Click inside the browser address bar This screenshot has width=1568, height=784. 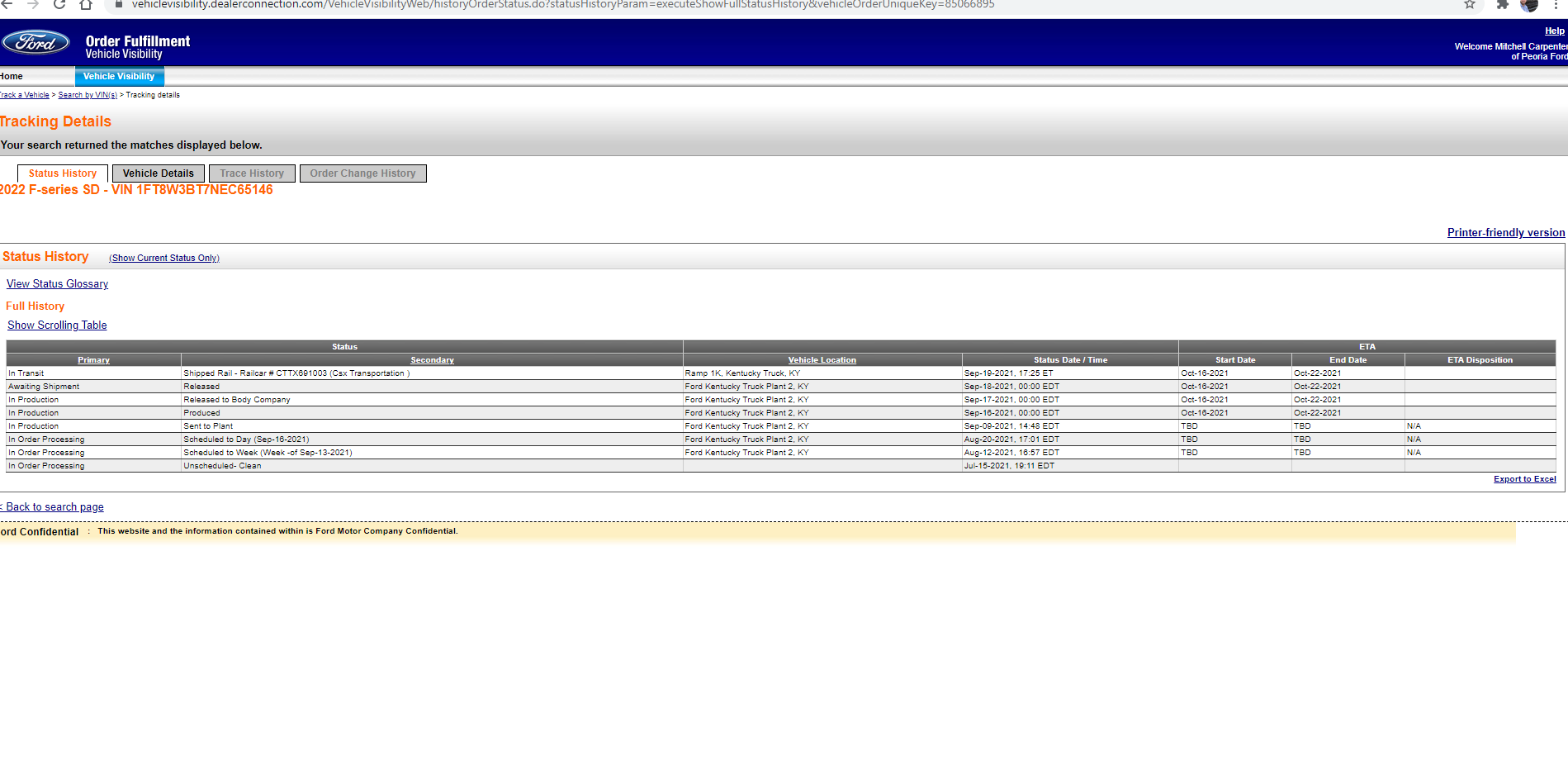(495, 5)
